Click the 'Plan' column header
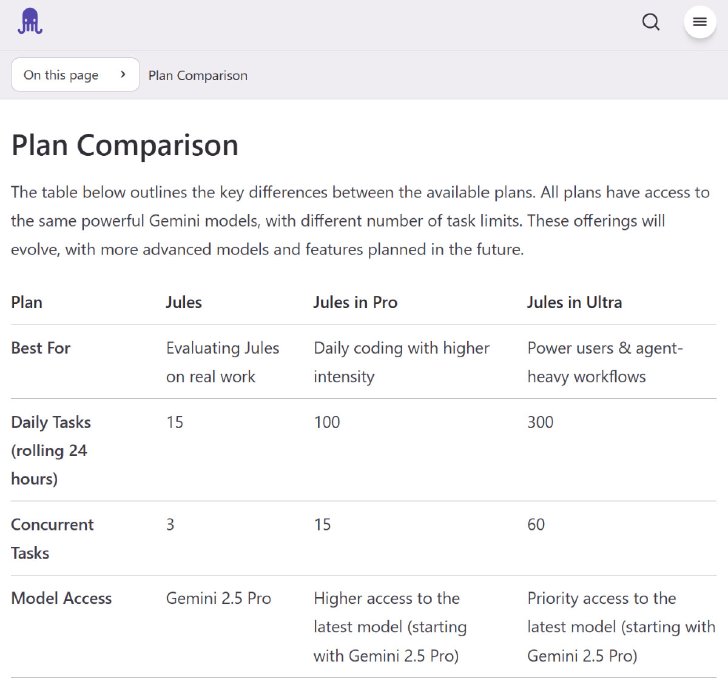The width and height of the screenshot is (728, 682). (x=27, y=302)
